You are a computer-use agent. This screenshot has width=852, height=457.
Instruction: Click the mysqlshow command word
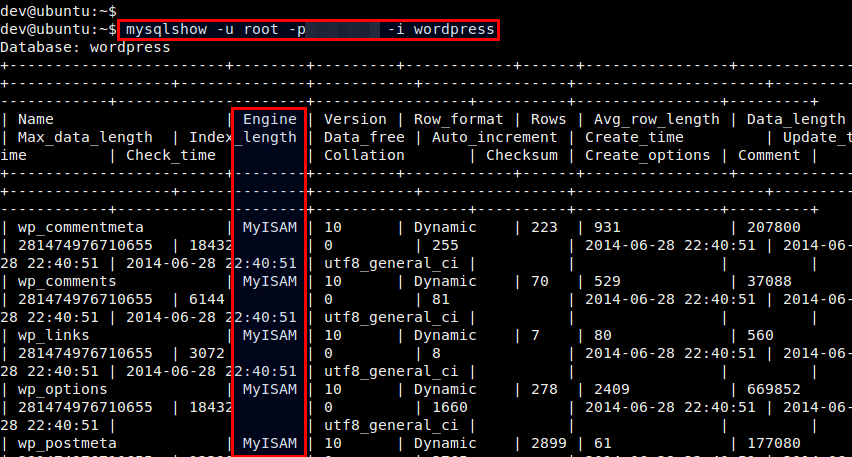click(x=166, y=29)
